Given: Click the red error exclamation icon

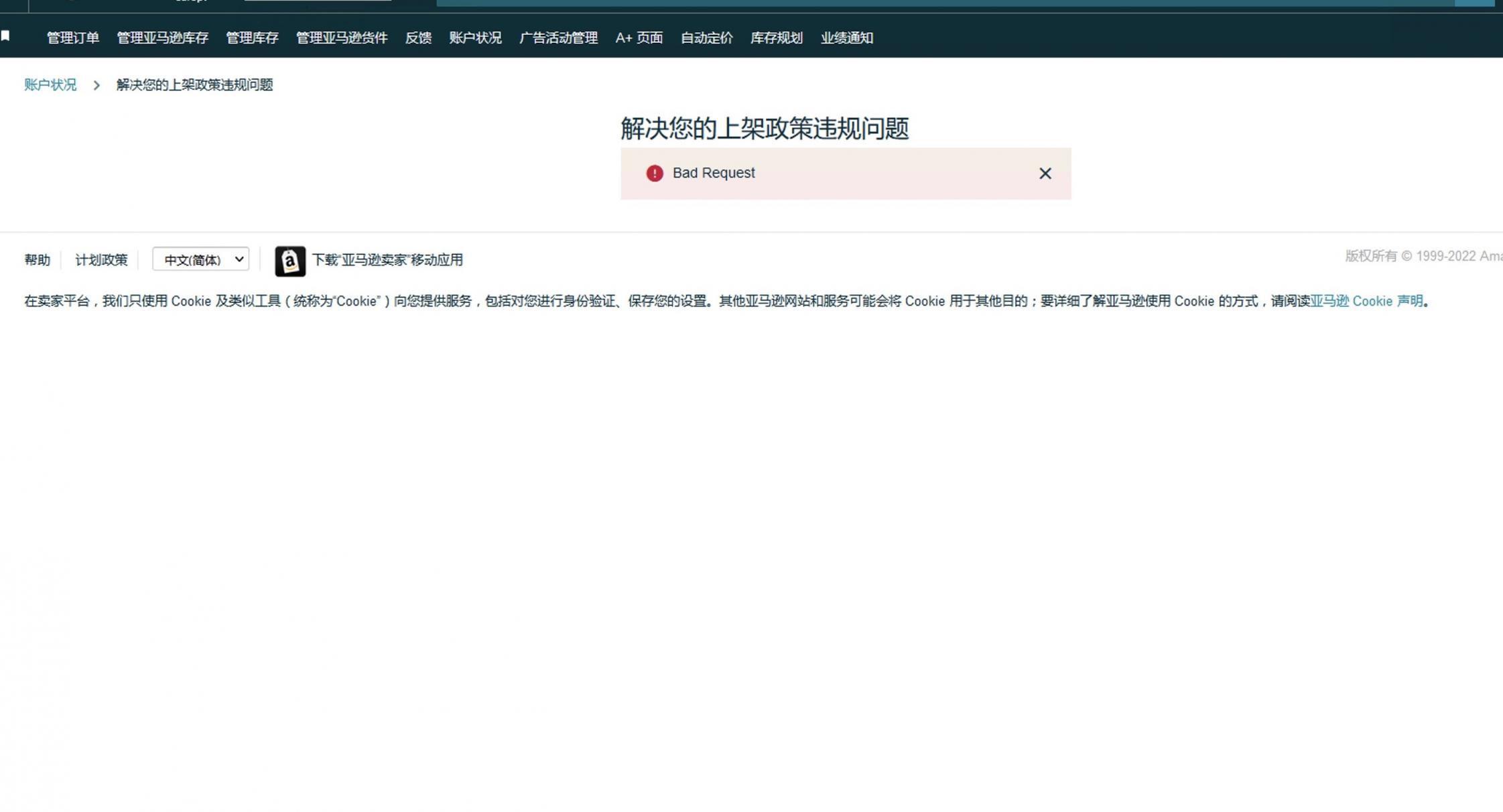Looking at the screenshot, I should point(655,174).
